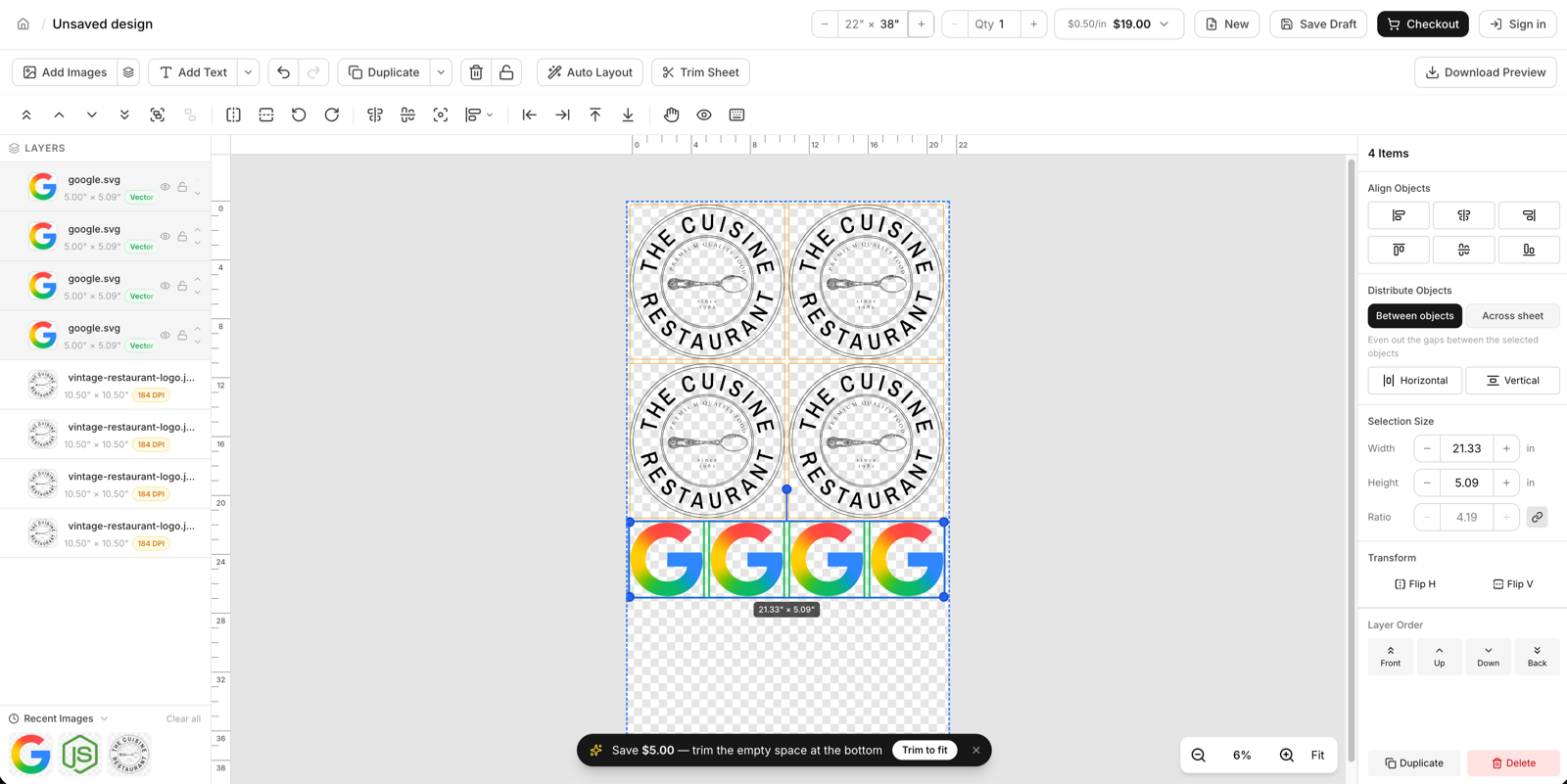The height and width of the screenshot is (784, 1567).
Task: Center selection horizontally via toolbar icon
Action: coord(375,115)
